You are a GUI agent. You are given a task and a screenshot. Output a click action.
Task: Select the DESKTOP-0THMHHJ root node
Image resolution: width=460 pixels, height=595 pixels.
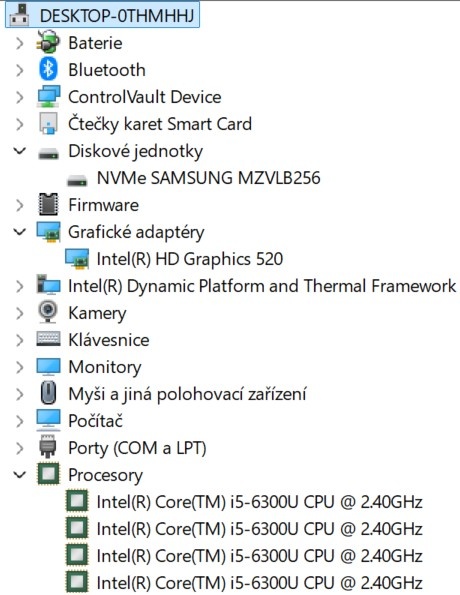pyautogui.click(x=102, y=16)
